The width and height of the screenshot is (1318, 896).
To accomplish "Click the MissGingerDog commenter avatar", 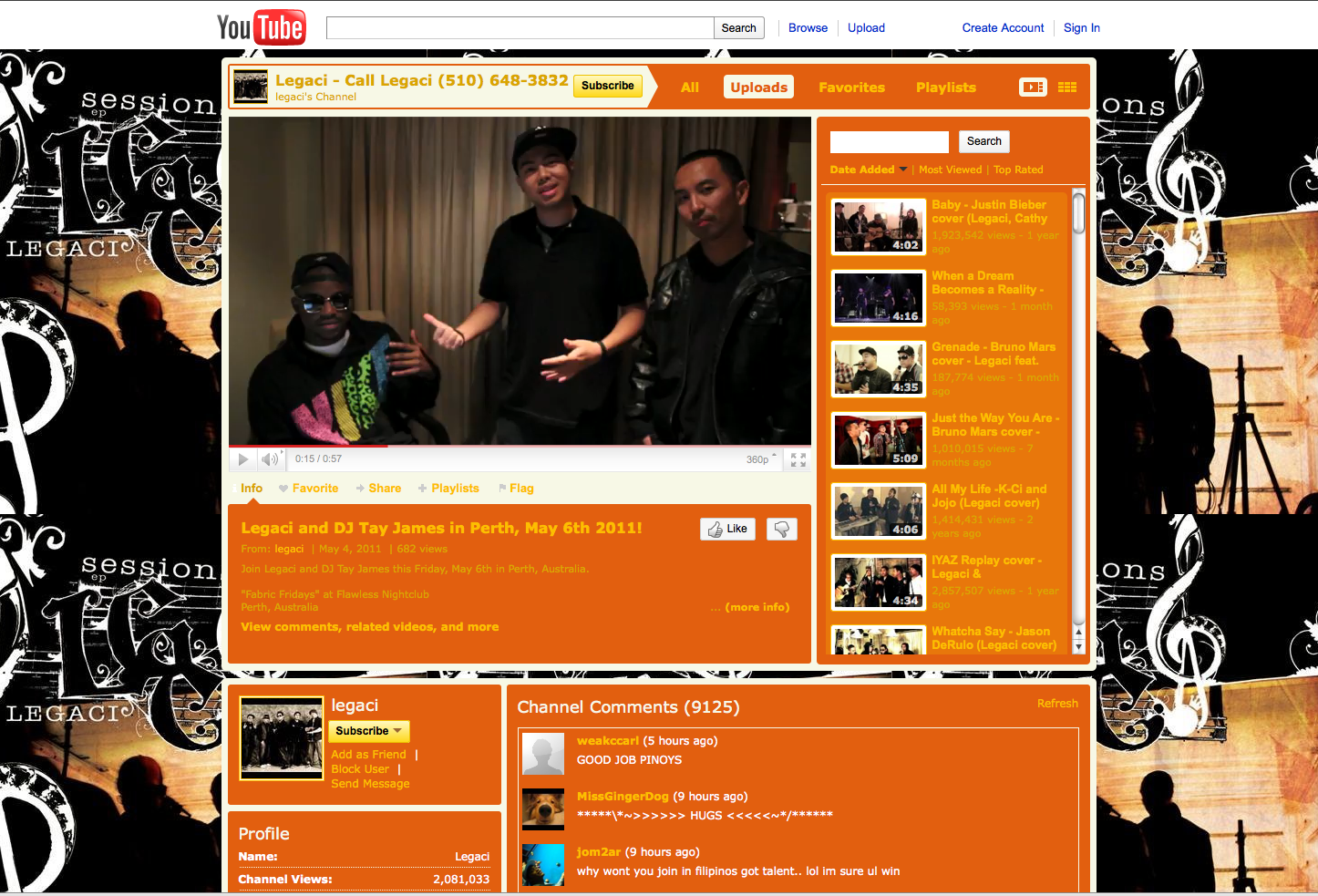I will (543, 809).
